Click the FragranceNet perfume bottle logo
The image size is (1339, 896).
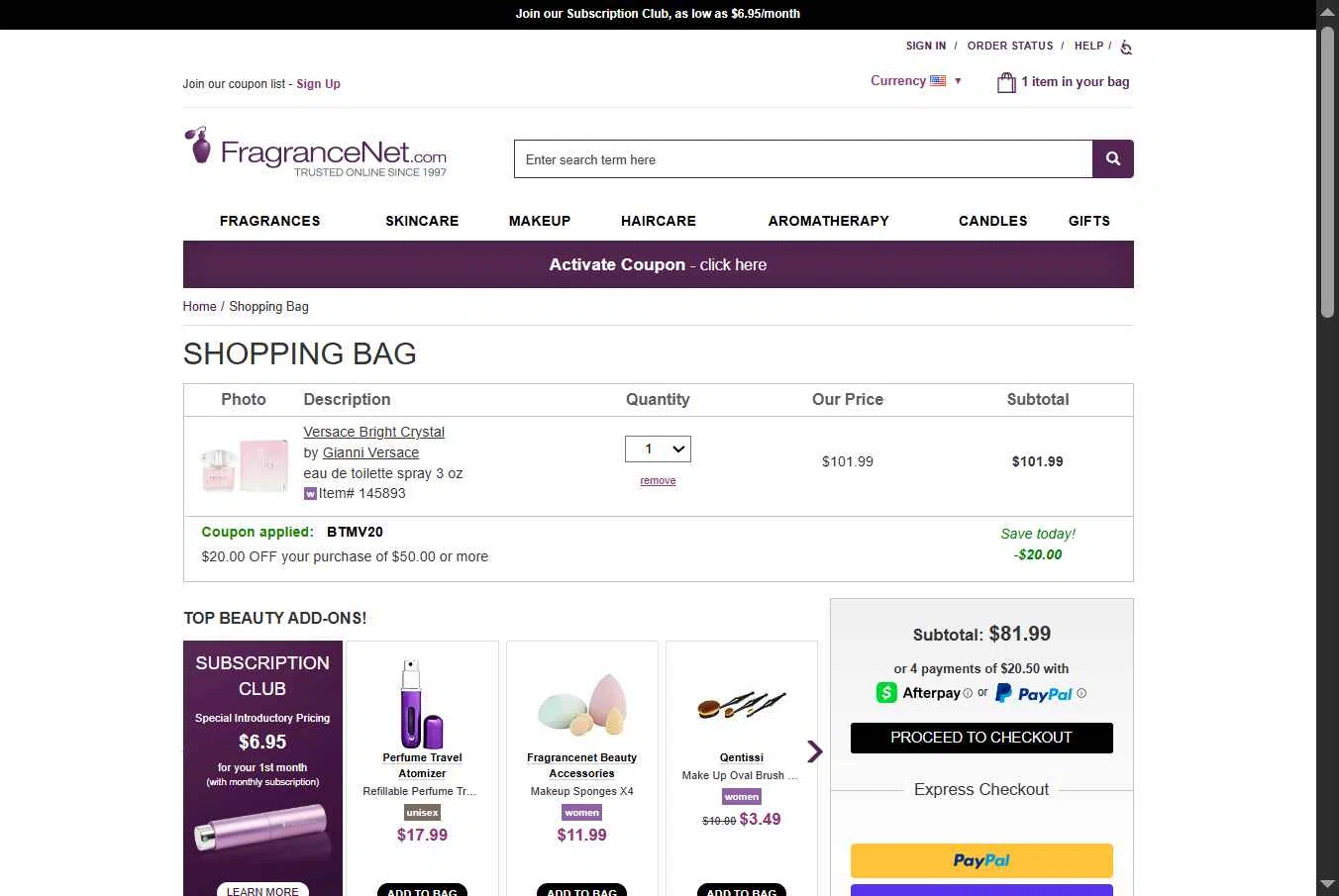198,146
